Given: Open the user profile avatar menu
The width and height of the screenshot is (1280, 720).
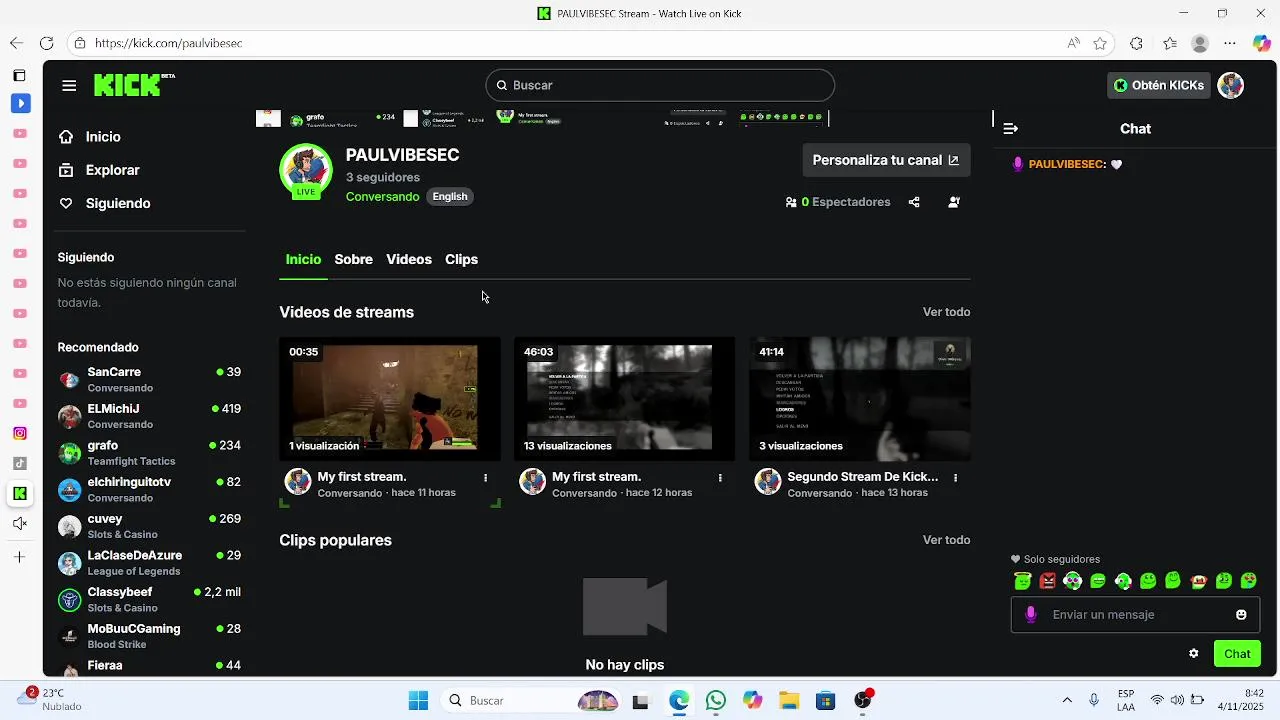Looking at the screenshot, I should pyautogui.click(x=1231, y=85).
